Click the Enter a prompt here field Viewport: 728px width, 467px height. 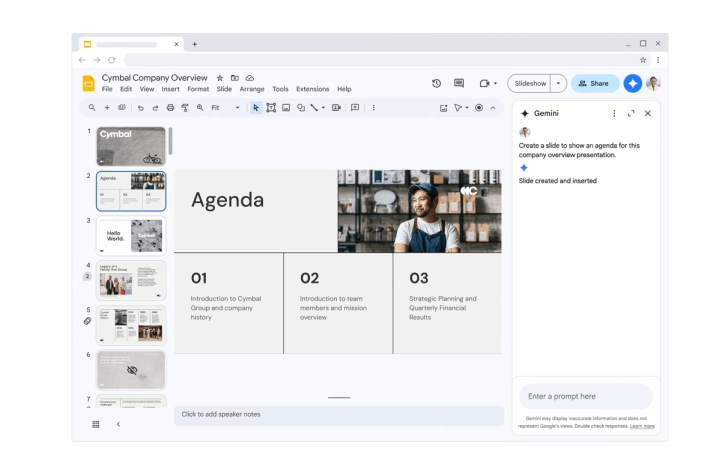click(x=586, y=396)
